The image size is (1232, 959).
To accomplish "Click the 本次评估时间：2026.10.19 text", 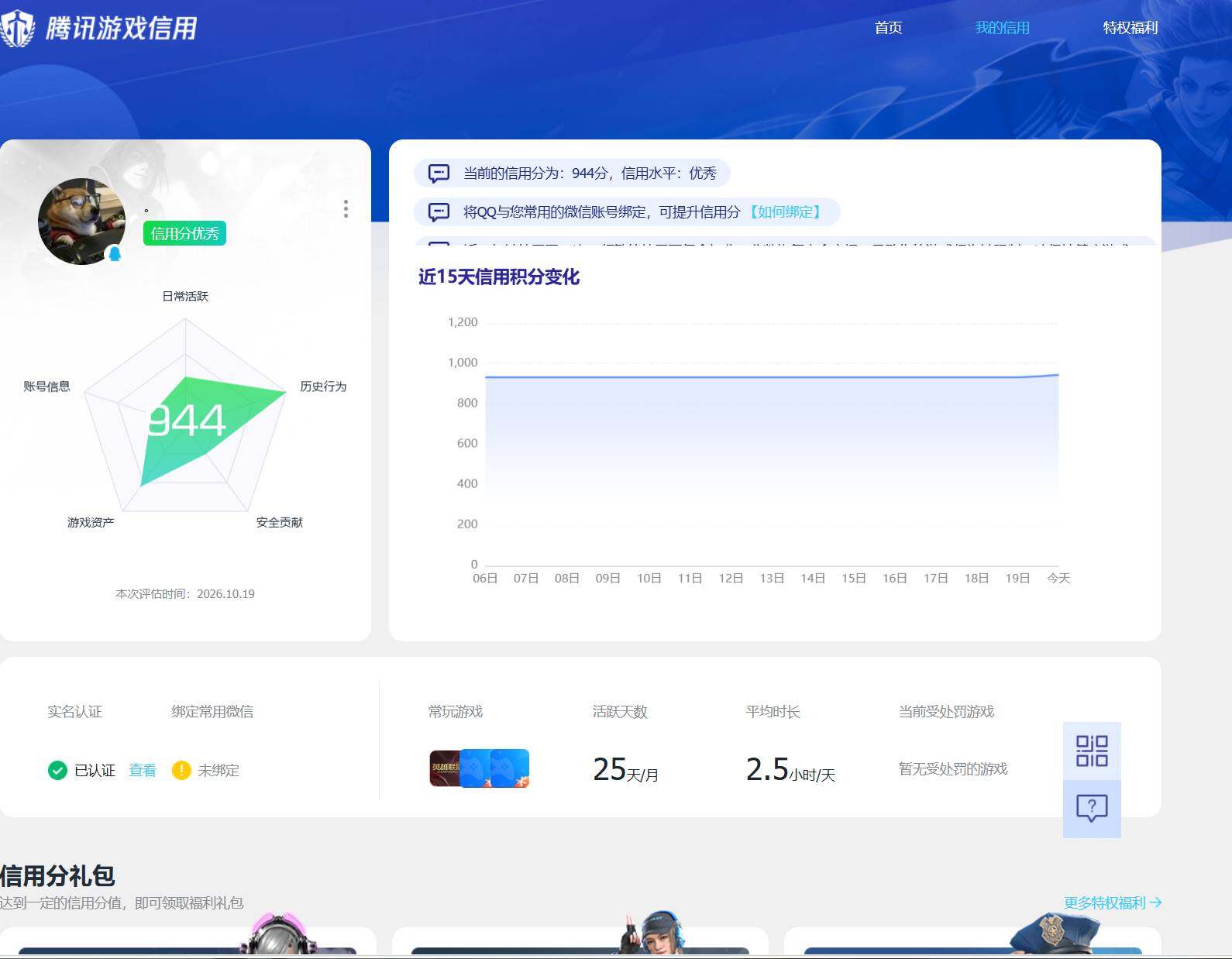I will point(185,593).
